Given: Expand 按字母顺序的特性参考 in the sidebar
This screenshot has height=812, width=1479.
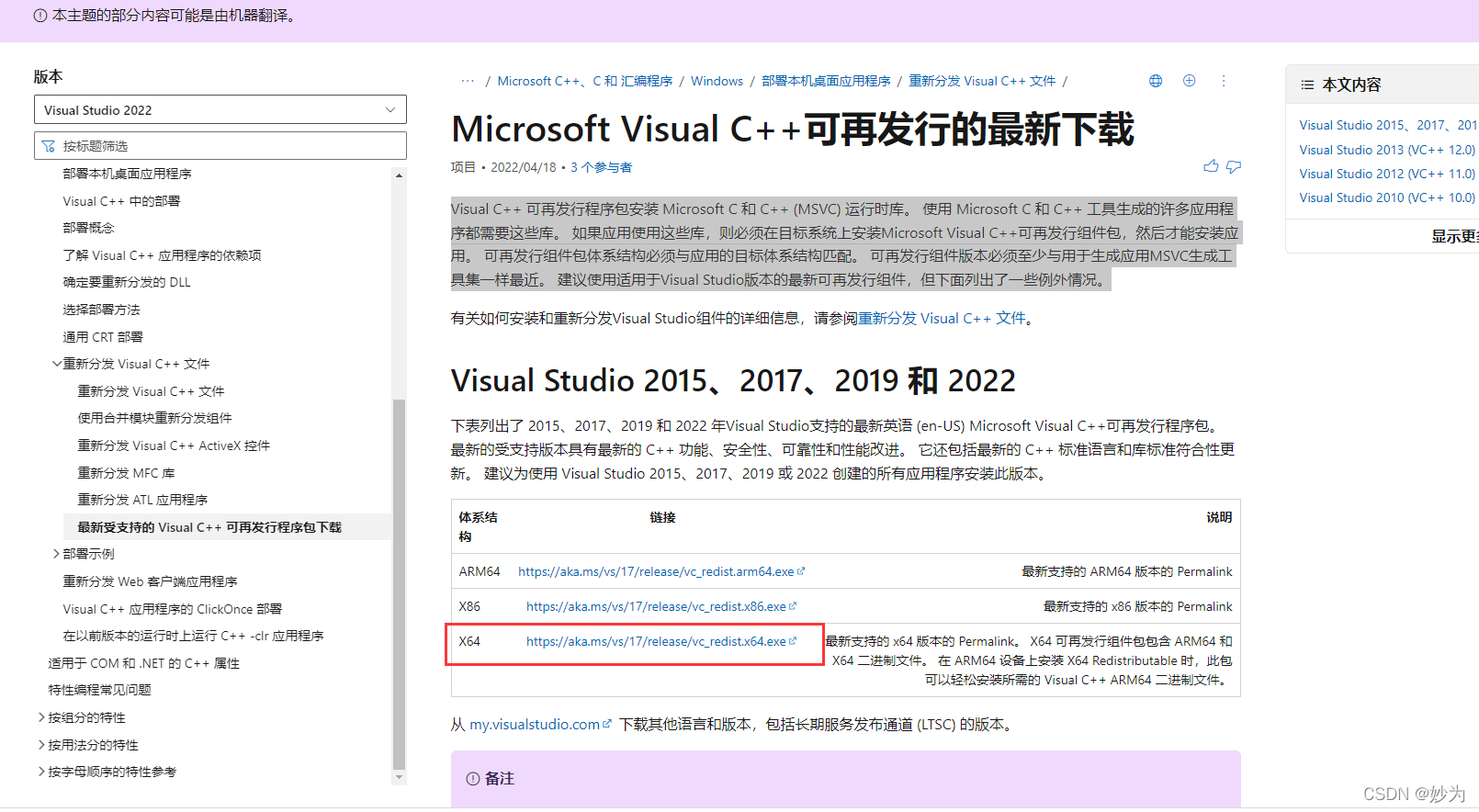Looking at the screenshot, I should [42, 772].
